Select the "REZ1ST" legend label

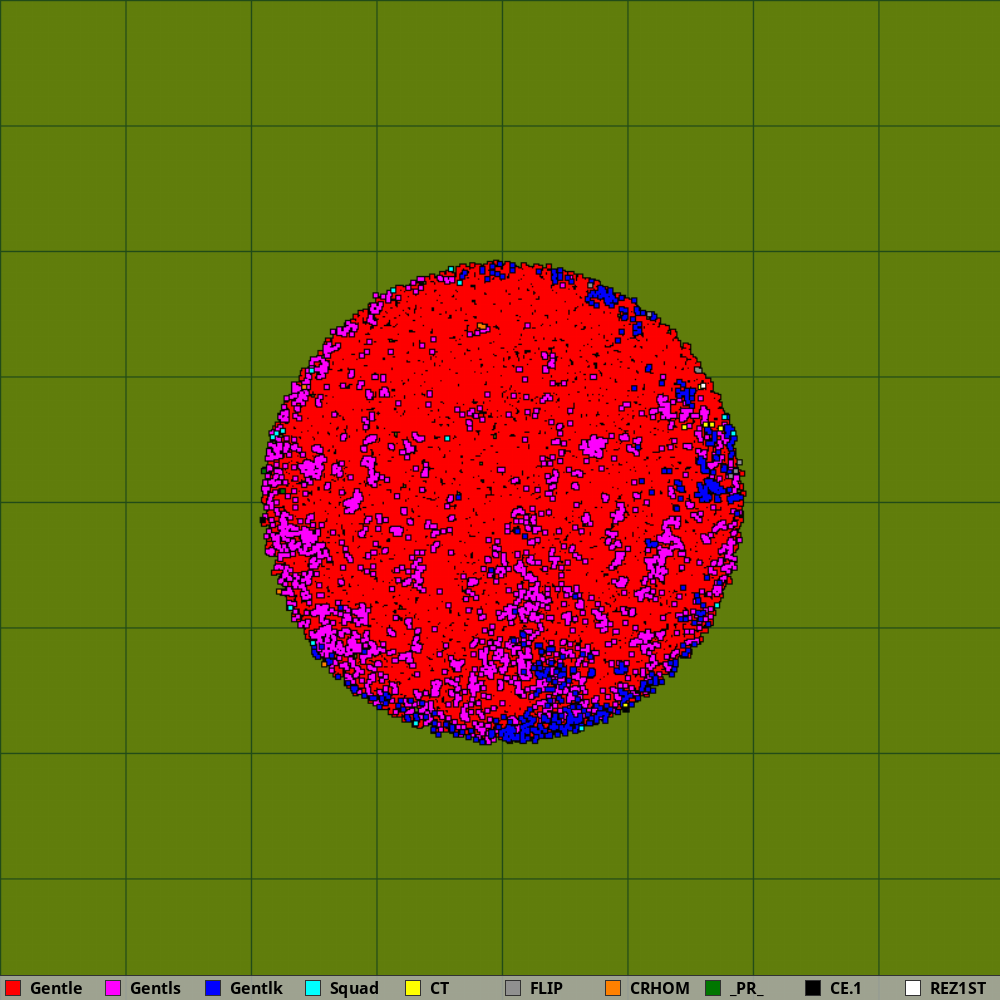(x=958, y=988)
